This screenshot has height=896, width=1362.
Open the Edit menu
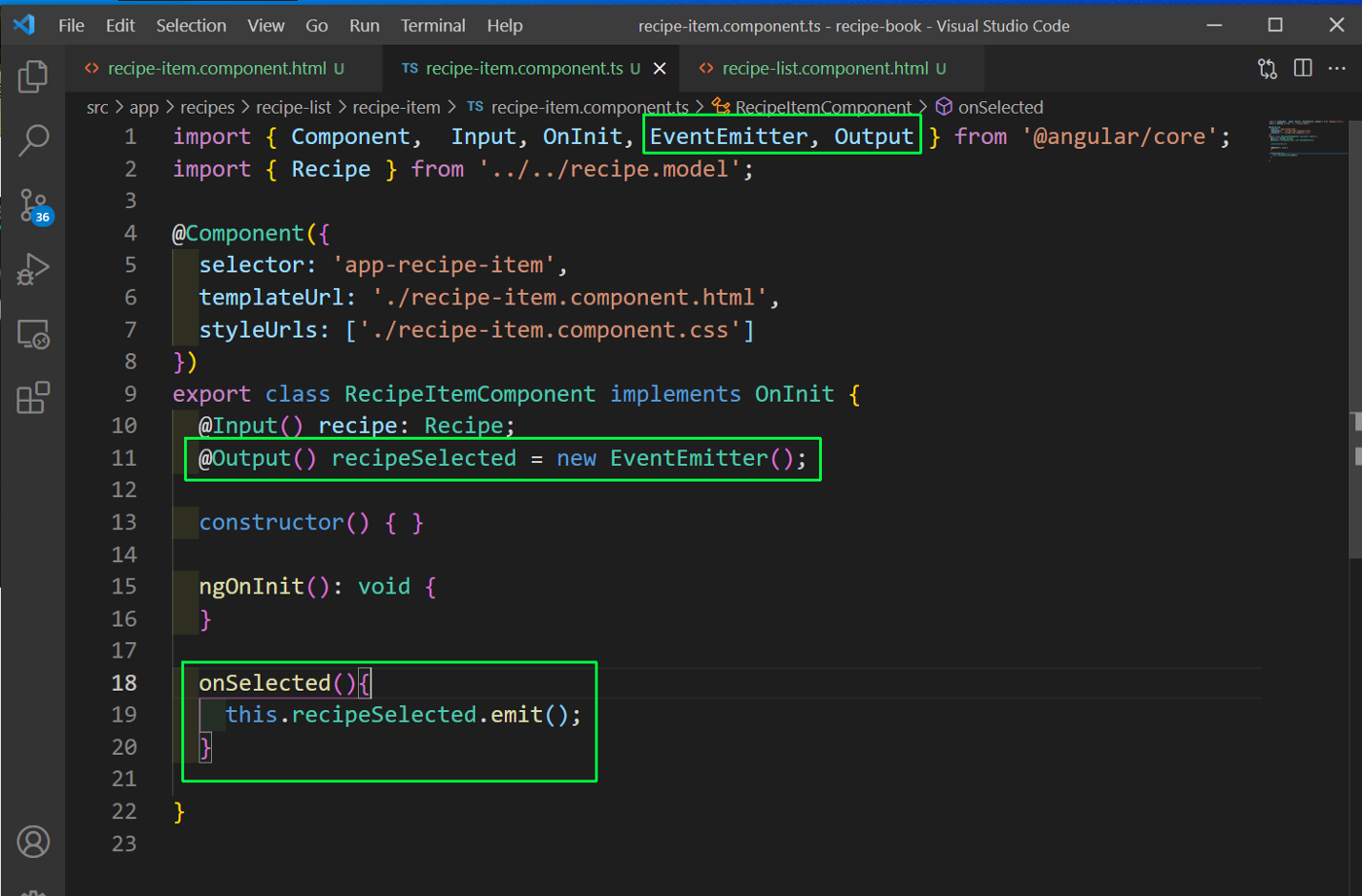120,25
